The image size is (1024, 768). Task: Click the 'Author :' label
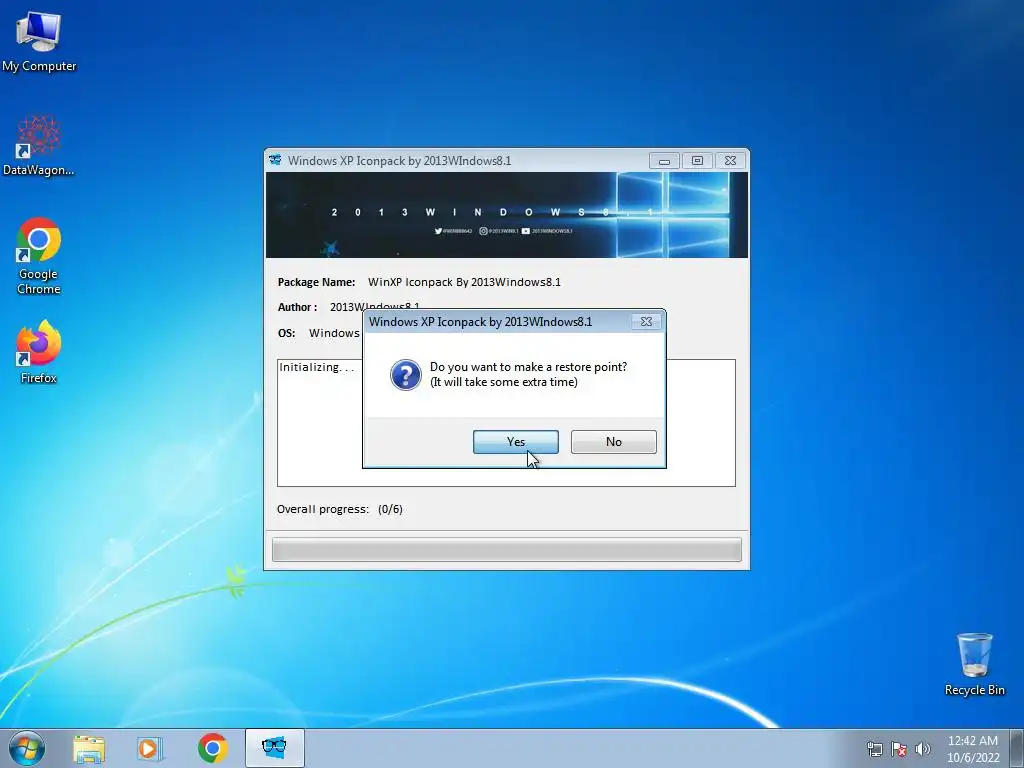point(297,307)
